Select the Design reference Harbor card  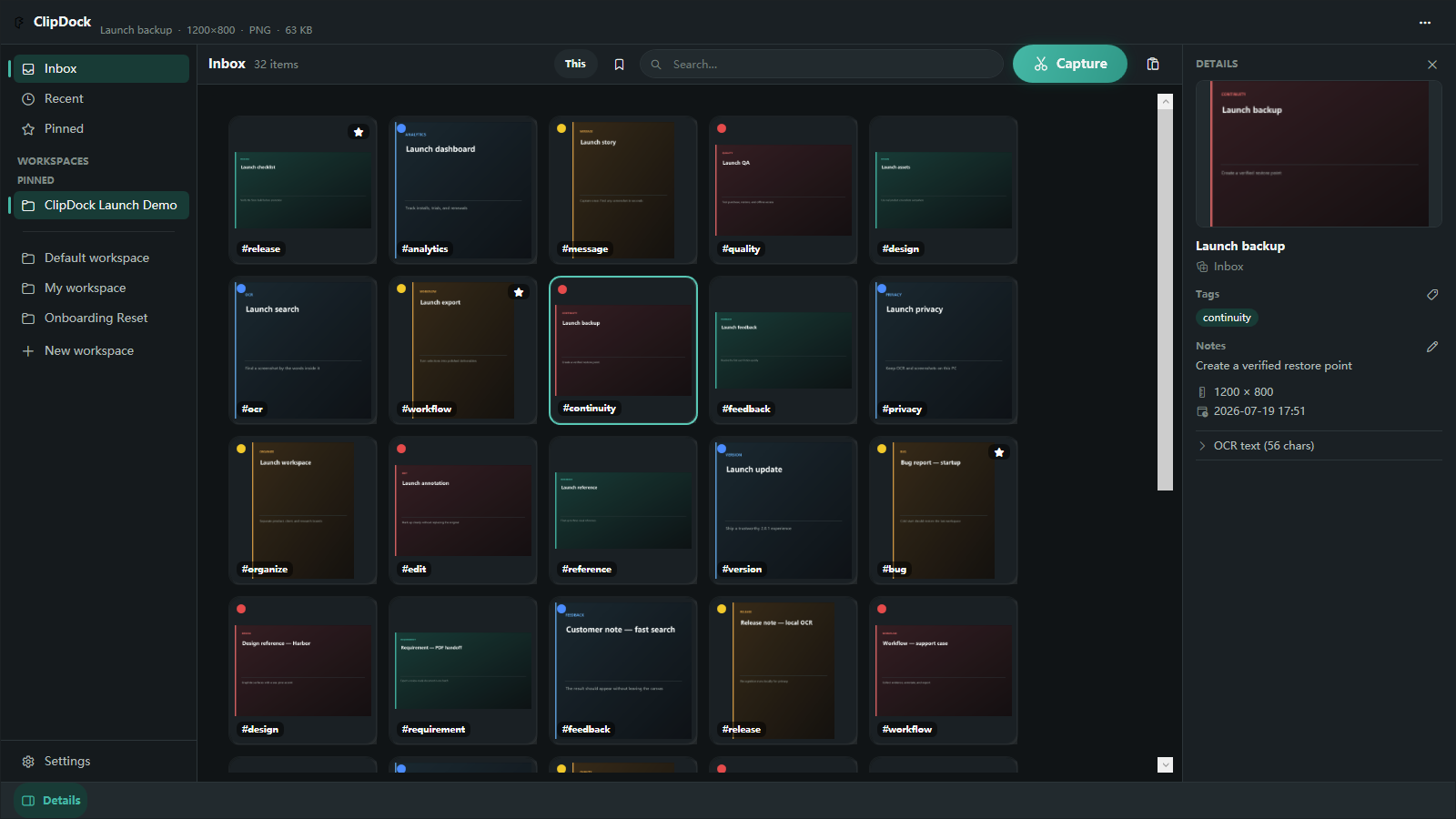(303, 671)
